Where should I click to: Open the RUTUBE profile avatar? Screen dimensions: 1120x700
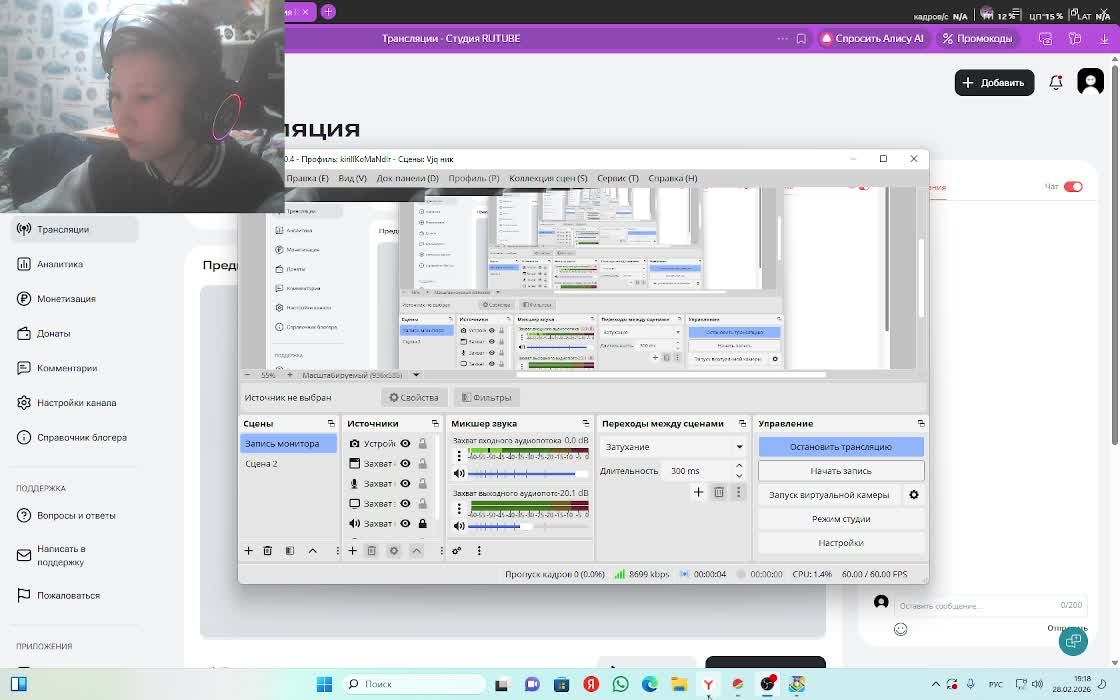tap(1090, 82)
